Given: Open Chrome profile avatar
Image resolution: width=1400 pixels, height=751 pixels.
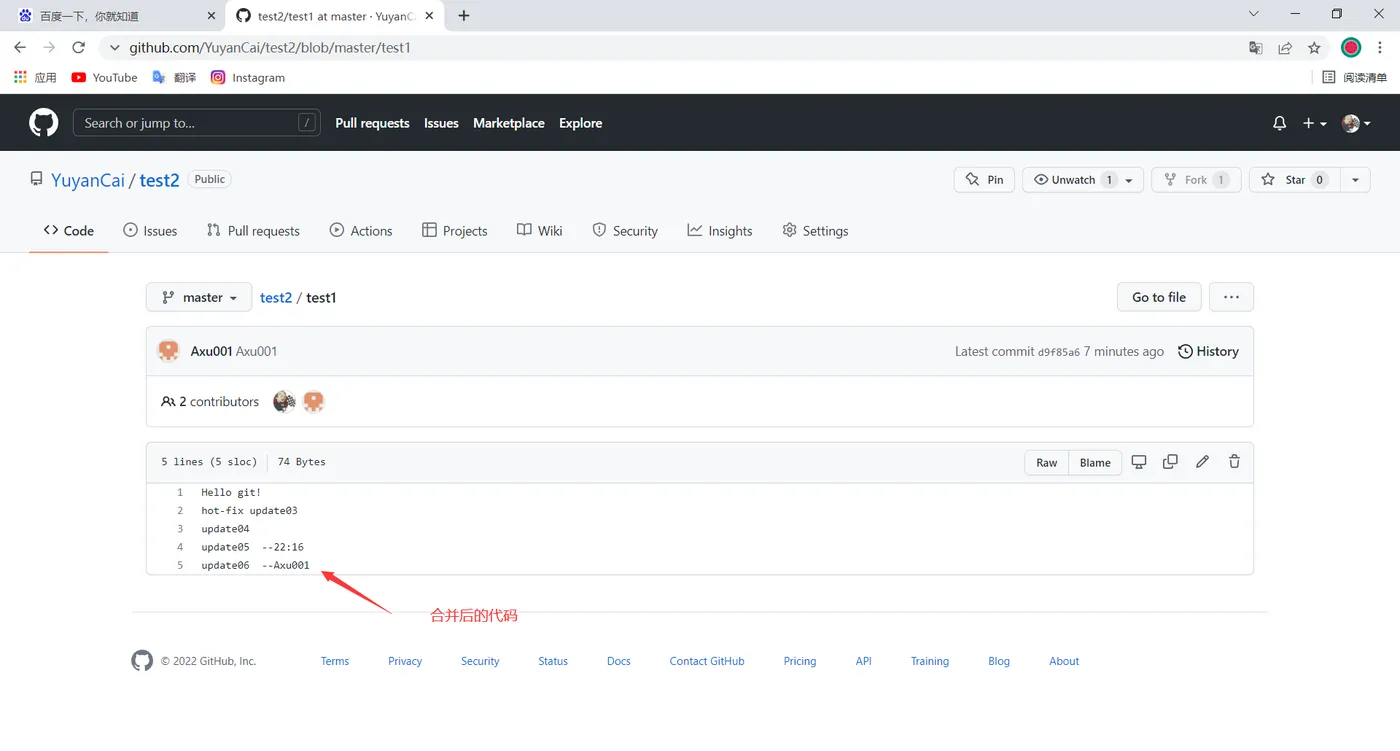Looking at the screenshot, I should coord(1351,47).
